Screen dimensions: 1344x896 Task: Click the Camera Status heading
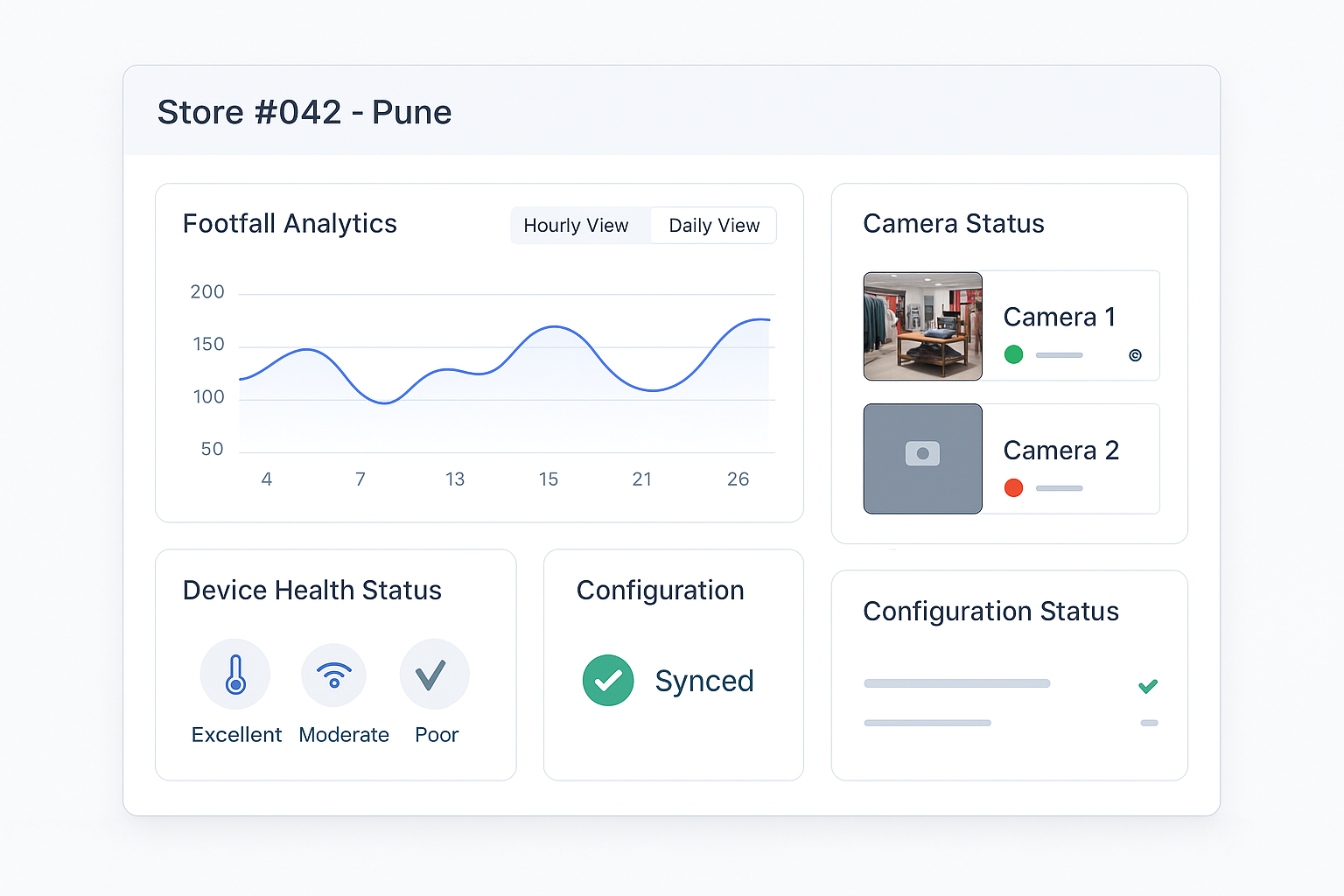(954, 224)
